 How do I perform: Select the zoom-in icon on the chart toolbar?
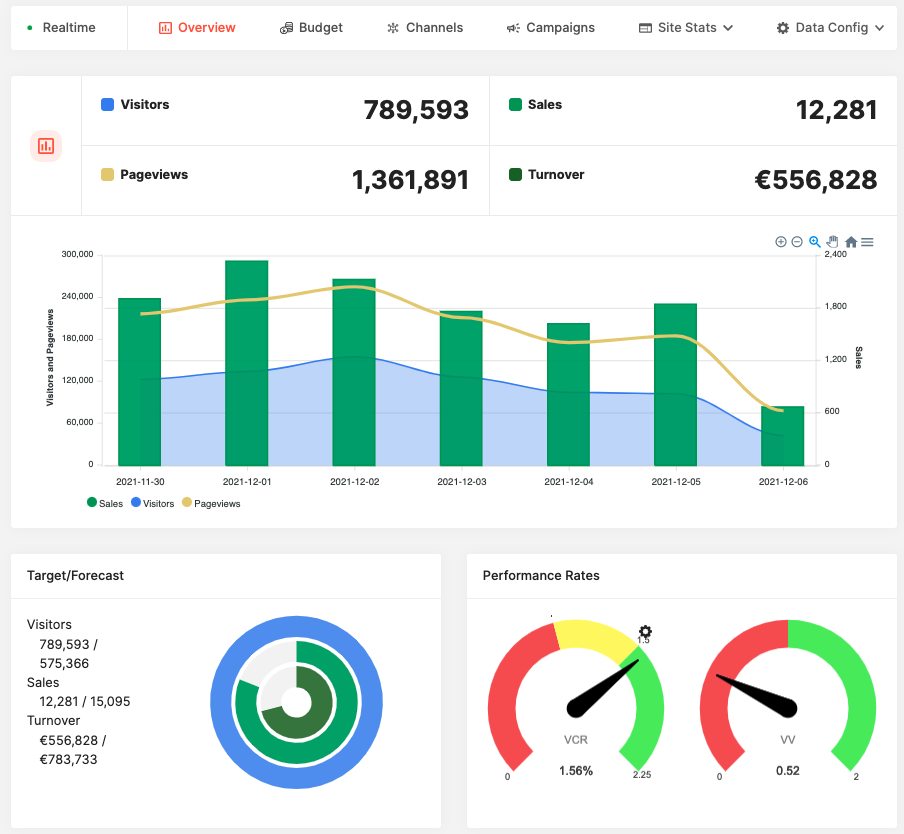point(781,241)
